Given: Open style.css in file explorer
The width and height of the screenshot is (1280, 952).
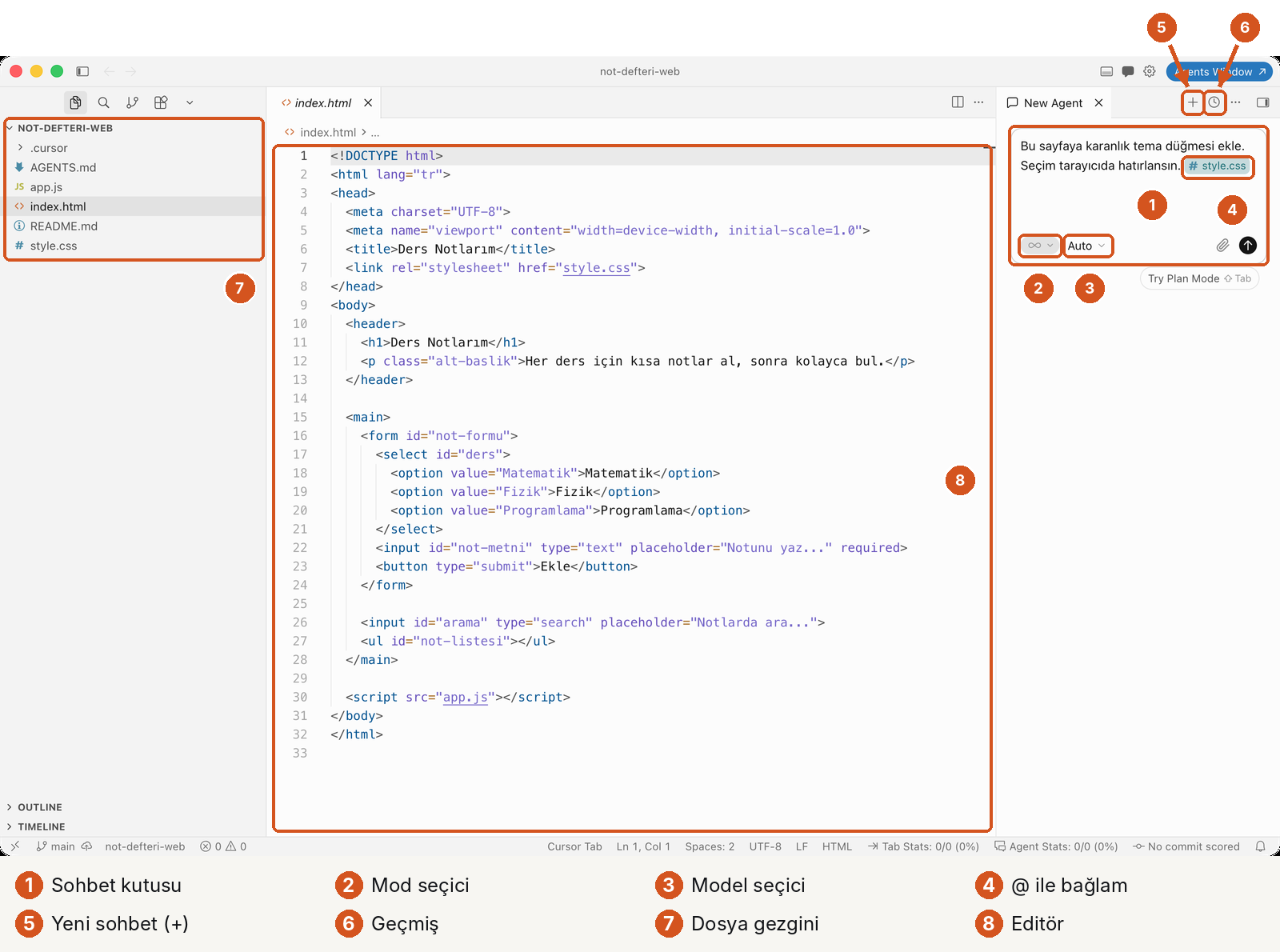Looking at the screenshot, I should pyautogui.click(x=134, y=246).
